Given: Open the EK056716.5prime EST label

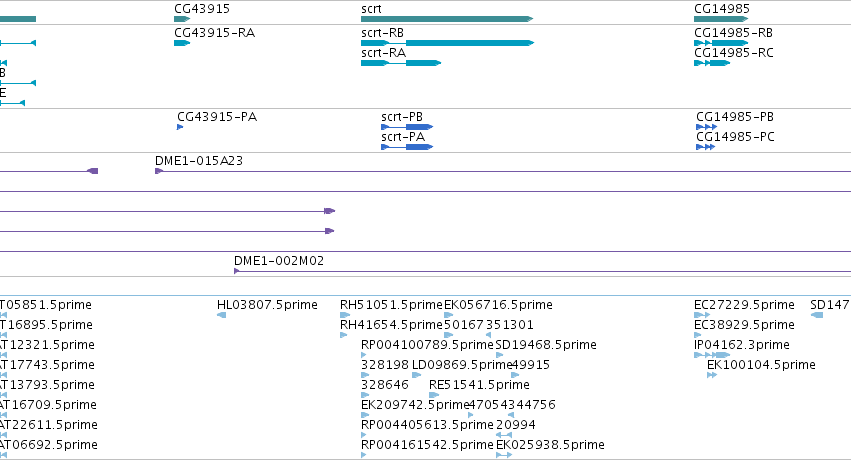Looking at the screenshot, I should pyautogui.click(x=498, y=305).
